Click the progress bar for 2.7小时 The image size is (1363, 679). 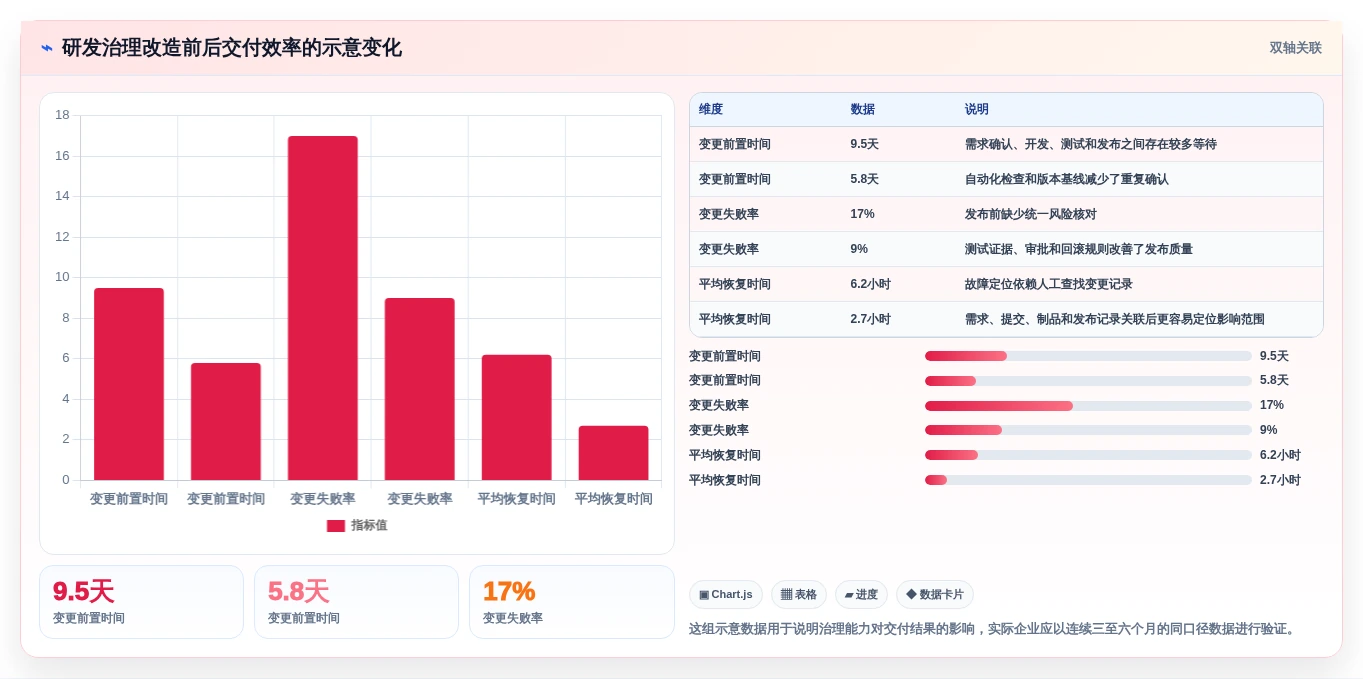coord(1088,480)
